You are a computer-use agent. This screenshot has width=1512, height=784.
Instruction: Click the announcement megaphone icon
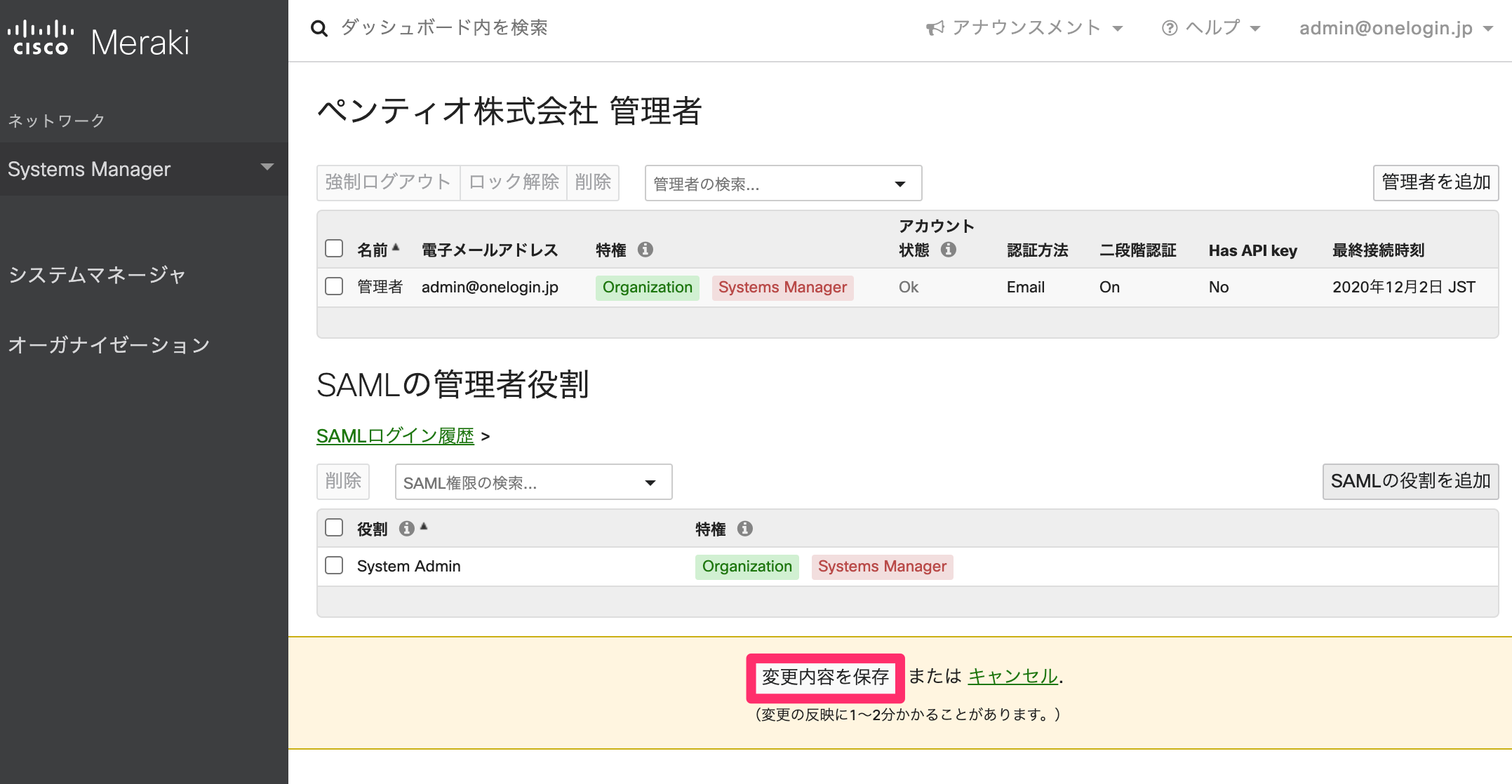[x=935, y=28]
